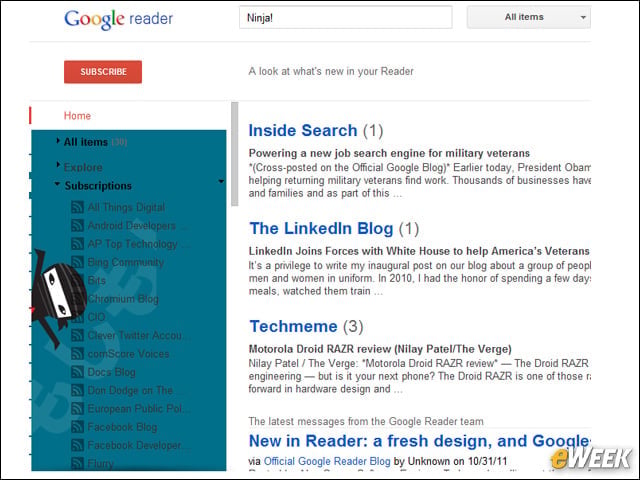Click the European Public Policy feed icon
Image resolution: width=640 pixels, height=480 pixels.
pos(78,409)
